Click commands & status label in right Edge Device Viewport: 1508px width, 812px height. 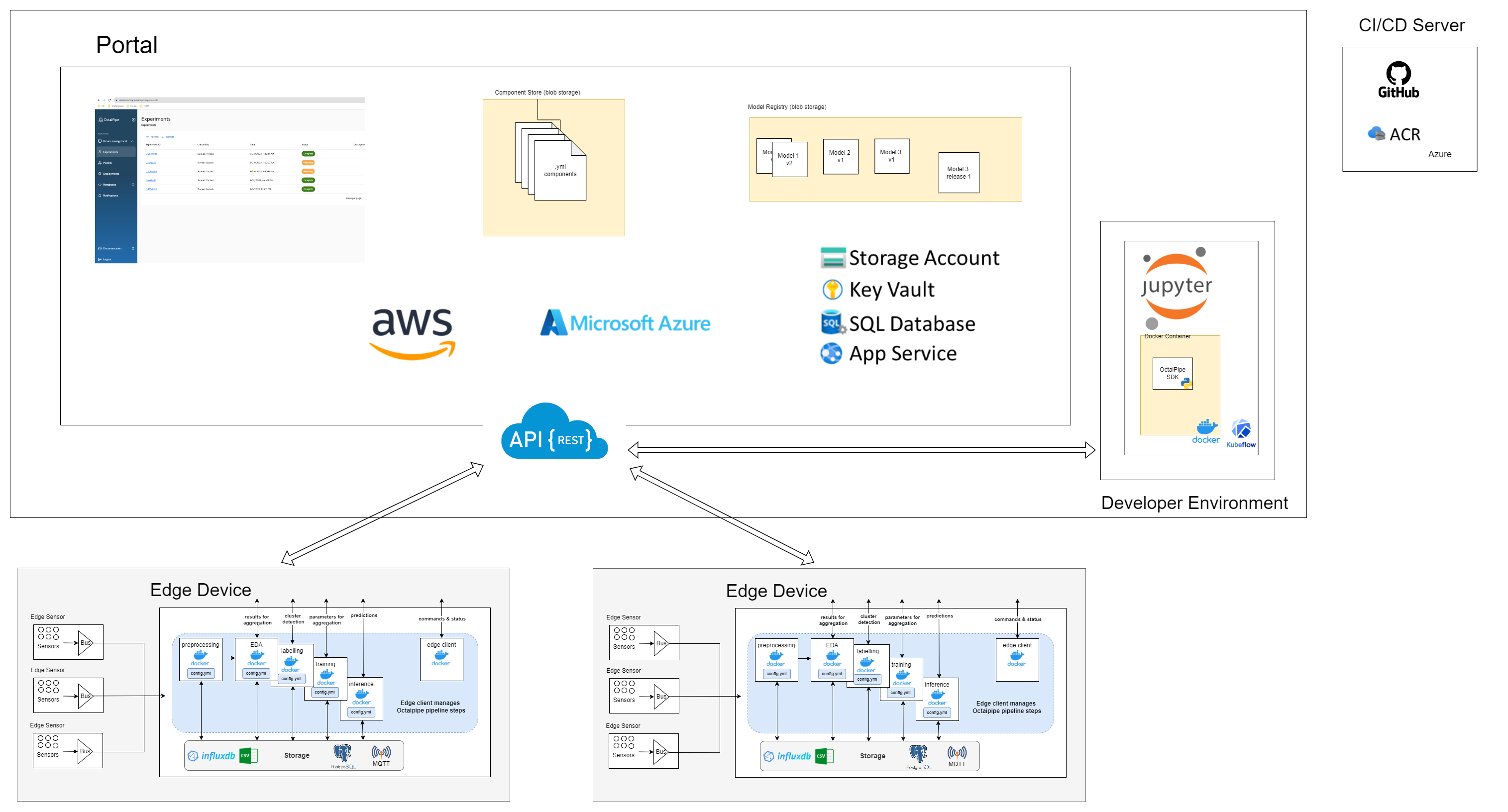point(1017,619)
